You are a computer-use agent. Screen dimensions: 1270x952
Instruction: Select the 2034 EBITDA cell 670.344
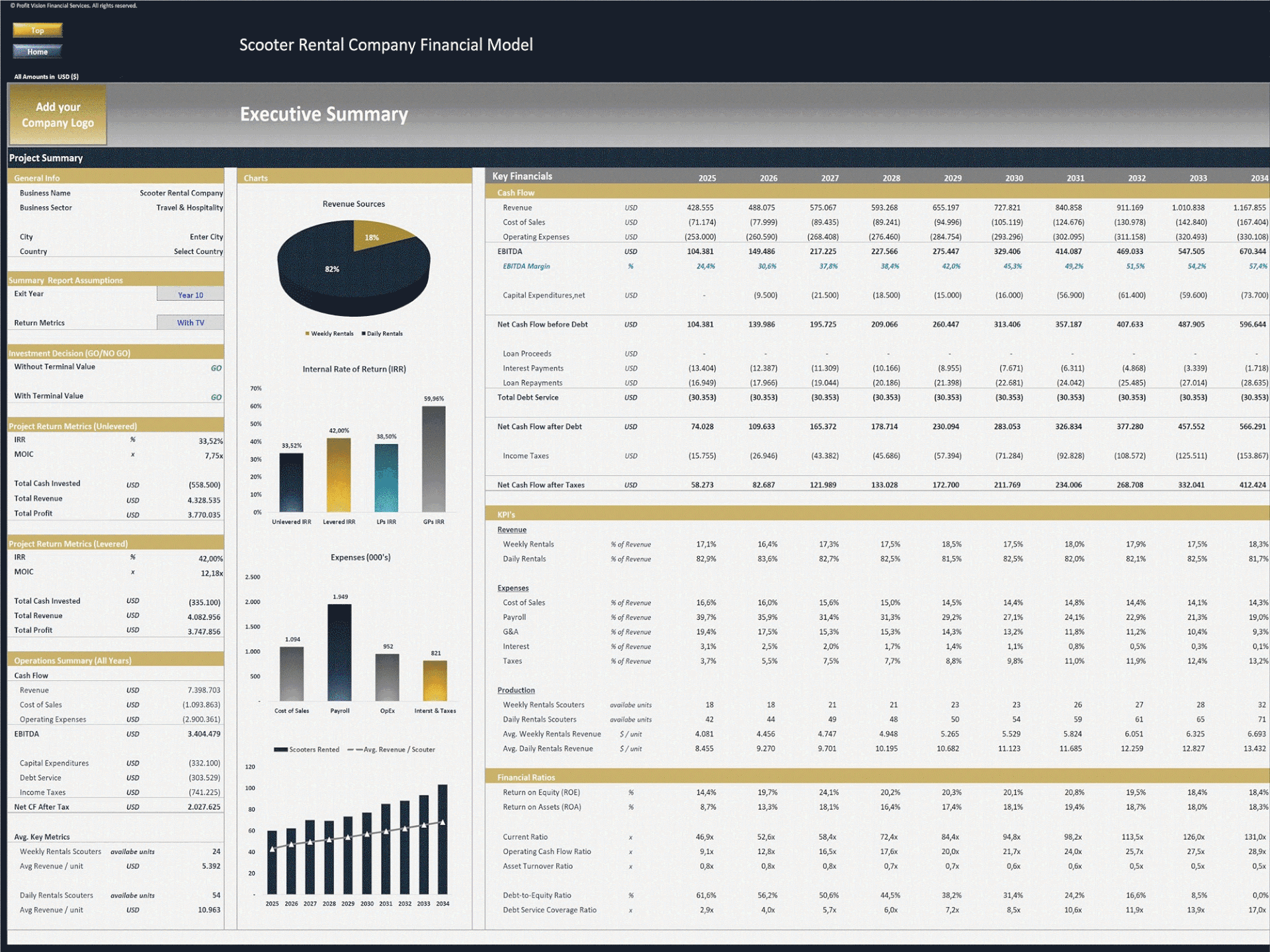point(1252,251)
